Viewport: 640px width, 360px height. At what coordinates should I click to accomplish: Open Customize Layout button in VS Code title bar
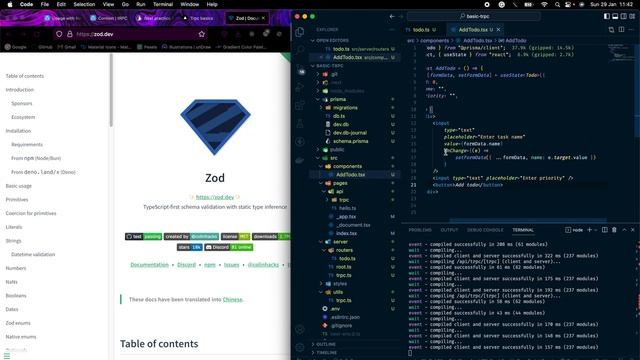632,16
